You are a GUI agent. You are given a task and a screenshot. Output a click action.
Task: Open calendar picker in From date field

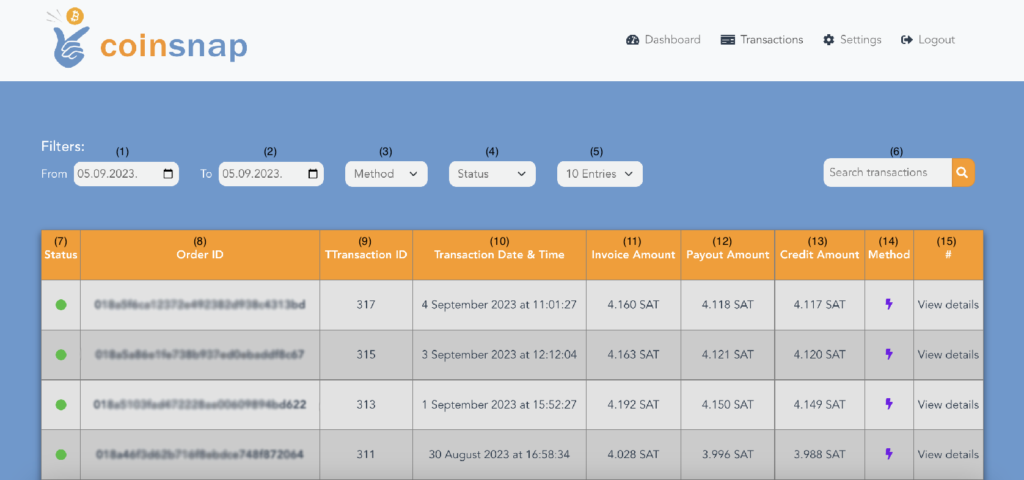167,174
